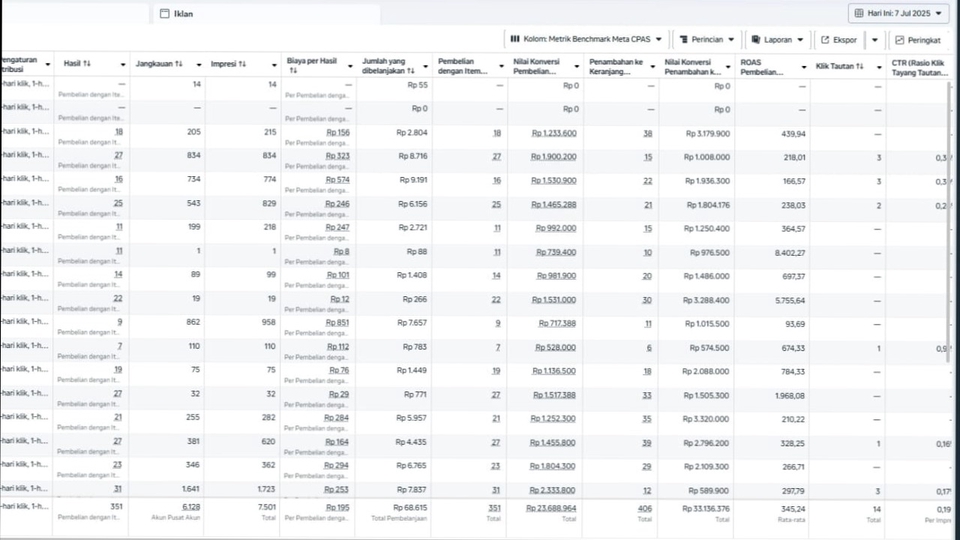Click the total purchases value 351 link
Viewport: 960px width, 540px height.
tap(494, 508)
